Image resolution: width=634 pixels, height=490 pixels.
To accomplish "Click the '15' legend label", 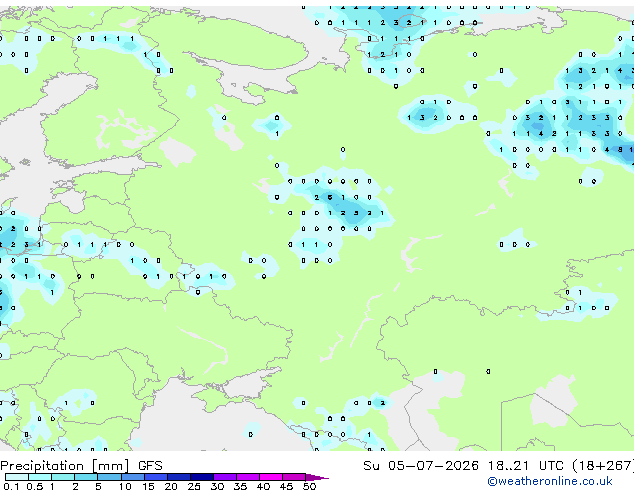I will point(148,486).
